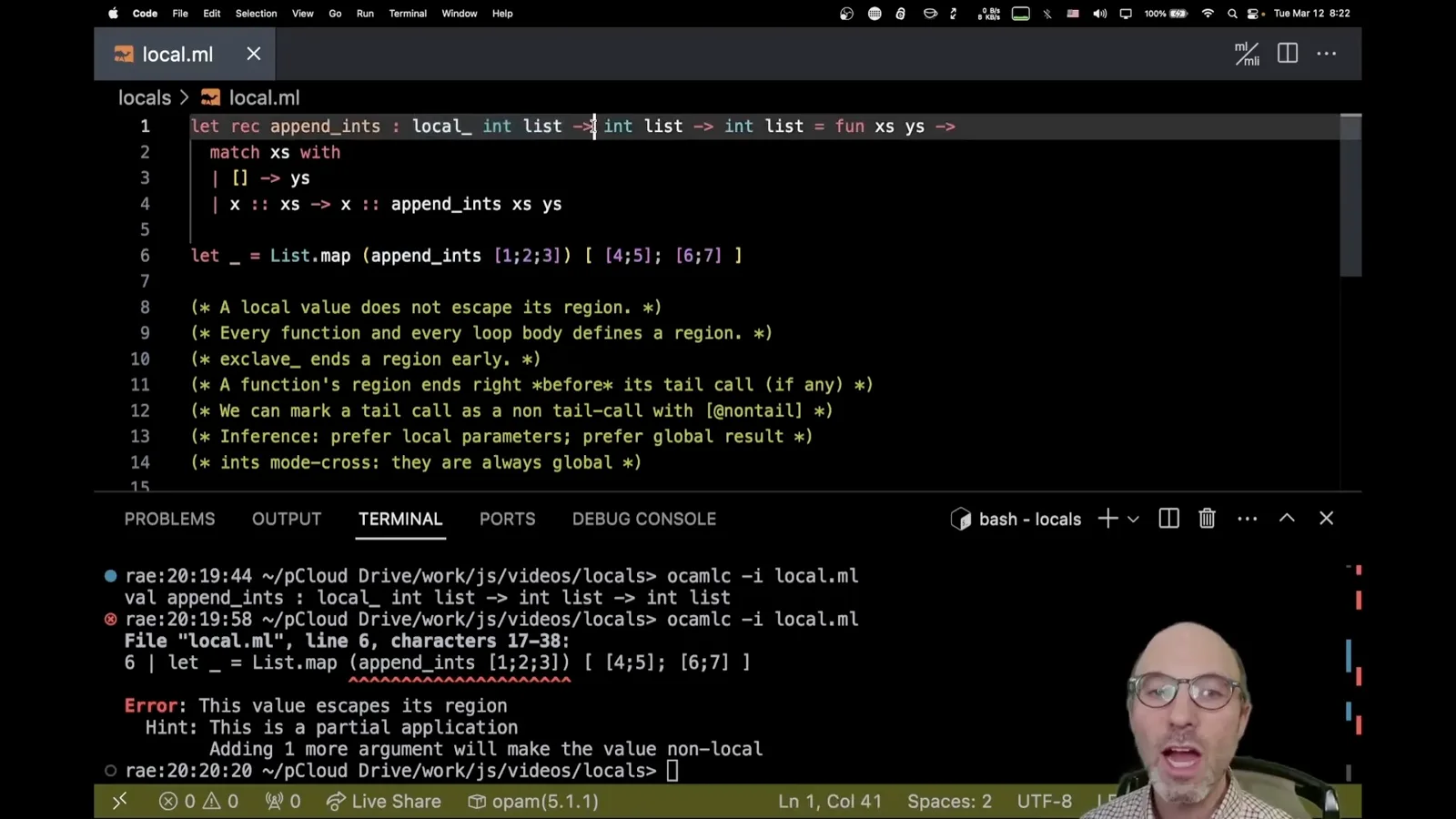Image resolution: width=1456 pixels, height=819 pixels.
Task: Split the terminal pane
Action: (x=1169, y=519)
